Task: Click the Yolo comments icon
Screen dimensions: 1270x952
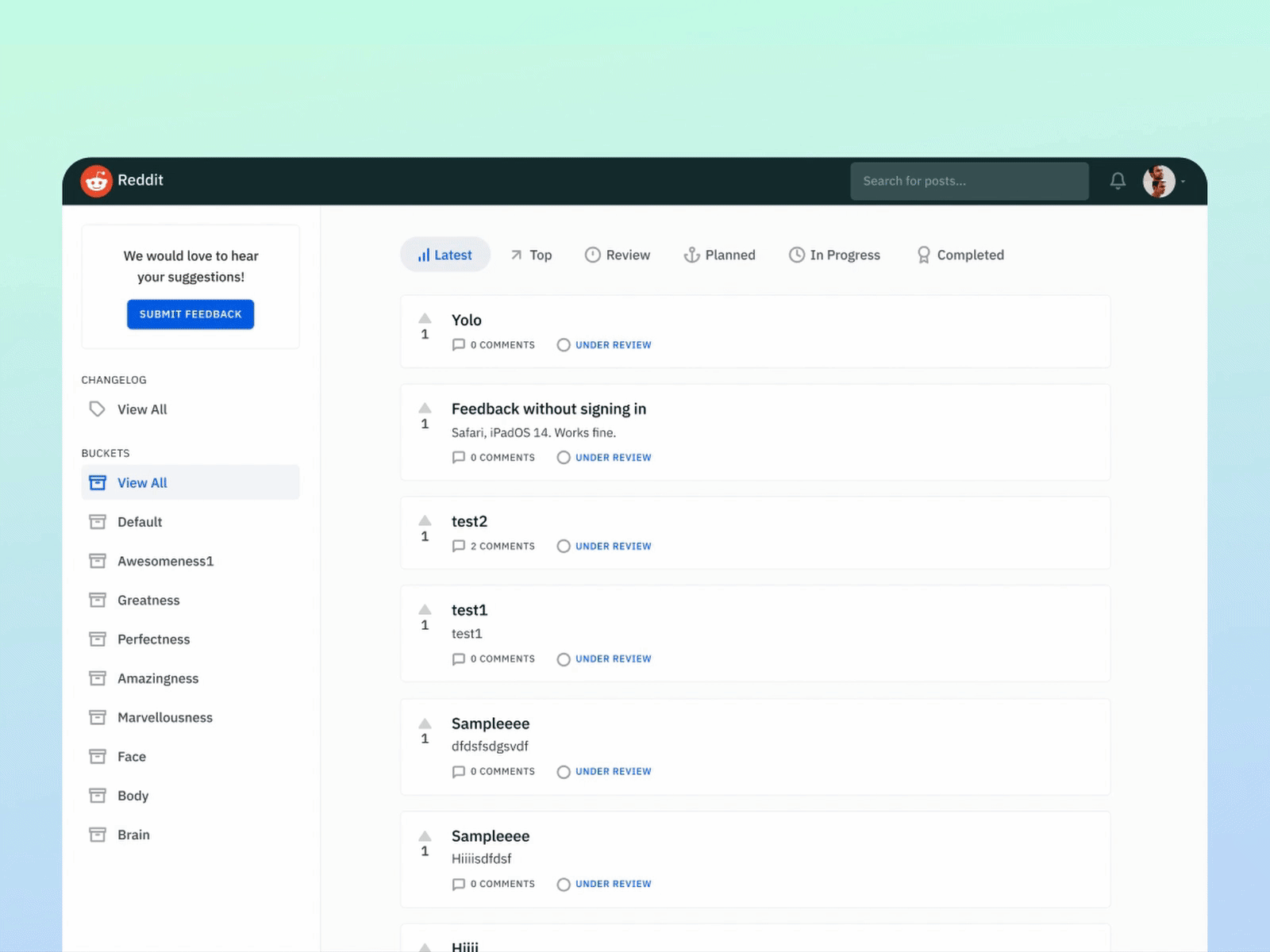Action: pyautogui.click(x=458, y=345)
